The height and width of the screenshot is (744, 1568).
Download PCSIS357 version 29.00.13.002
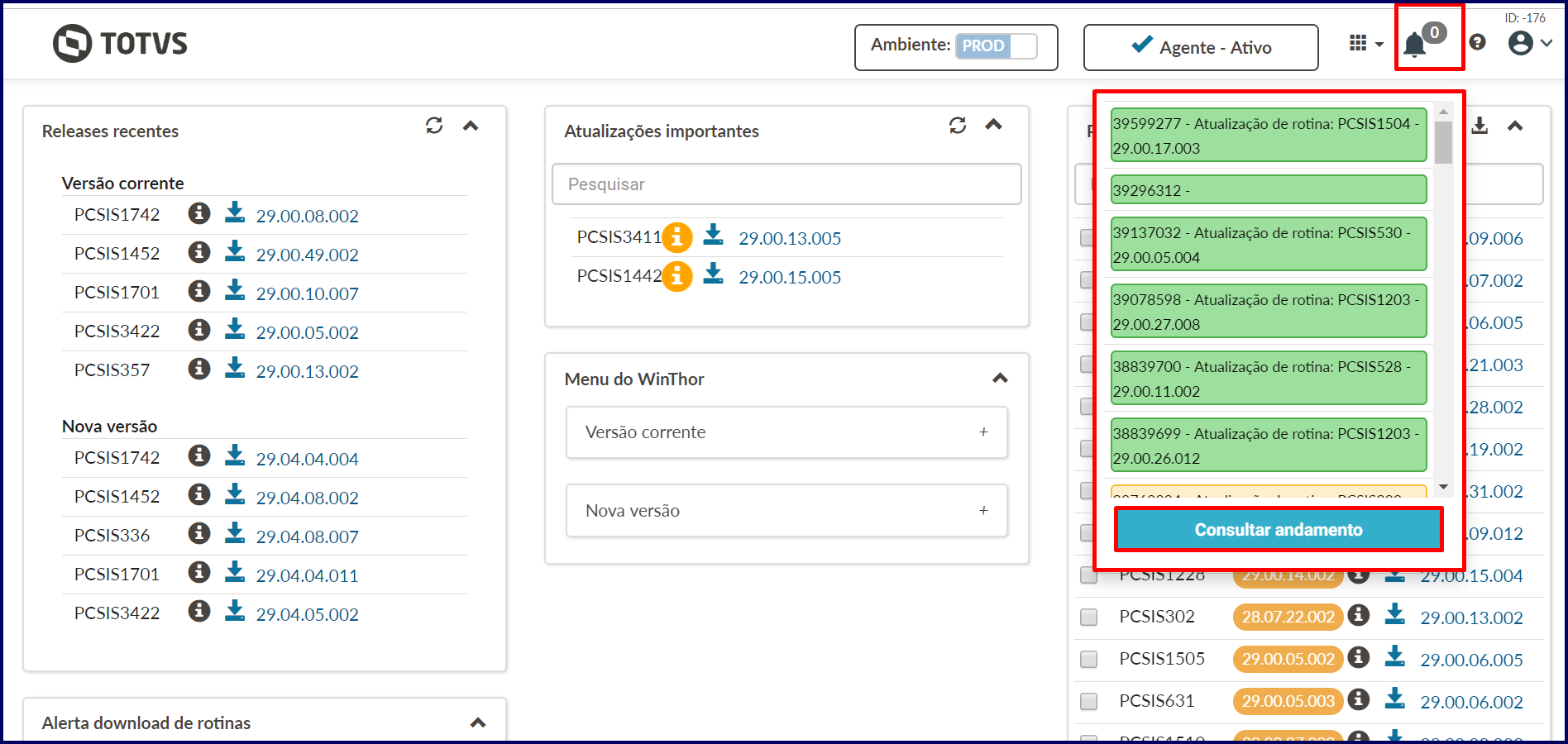(x=235, y=369)
